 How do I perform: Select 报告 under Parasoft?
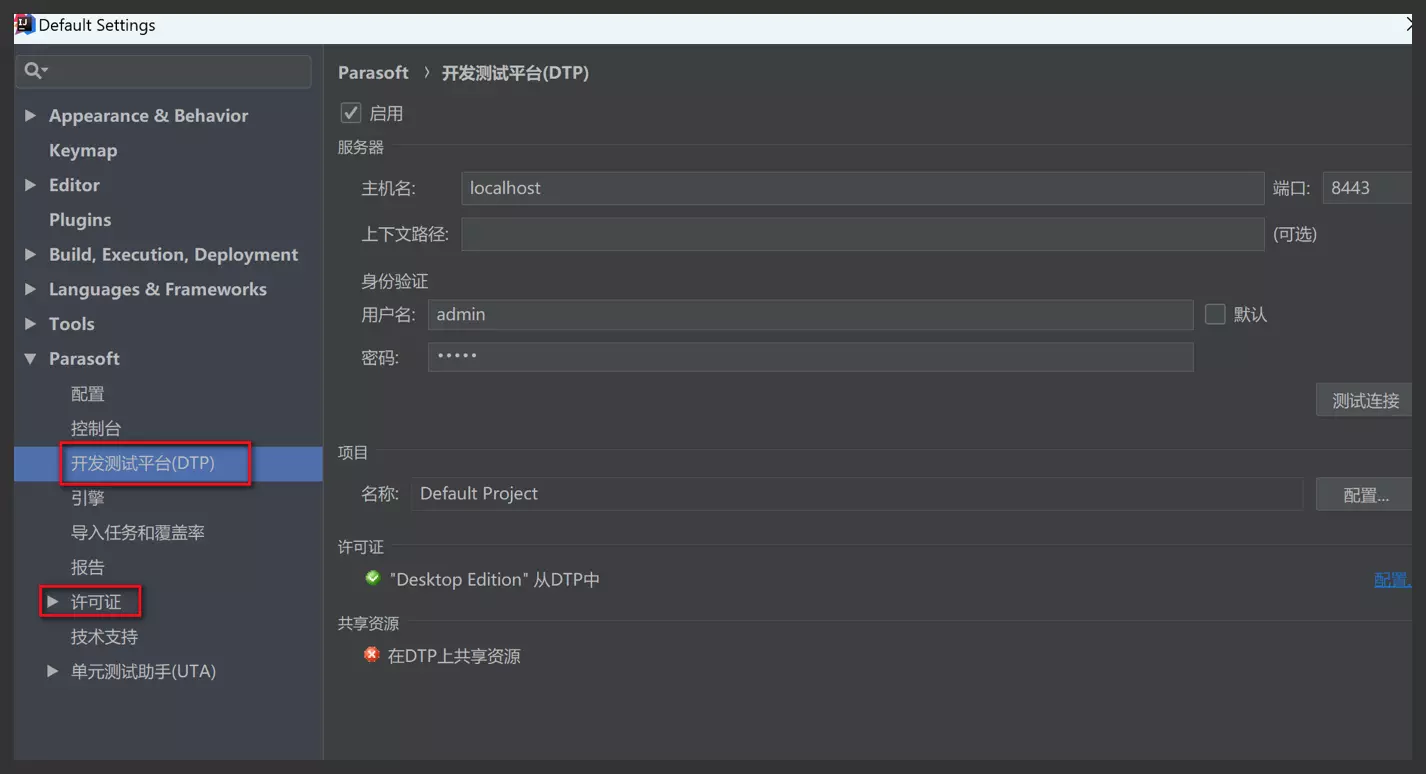88,567
